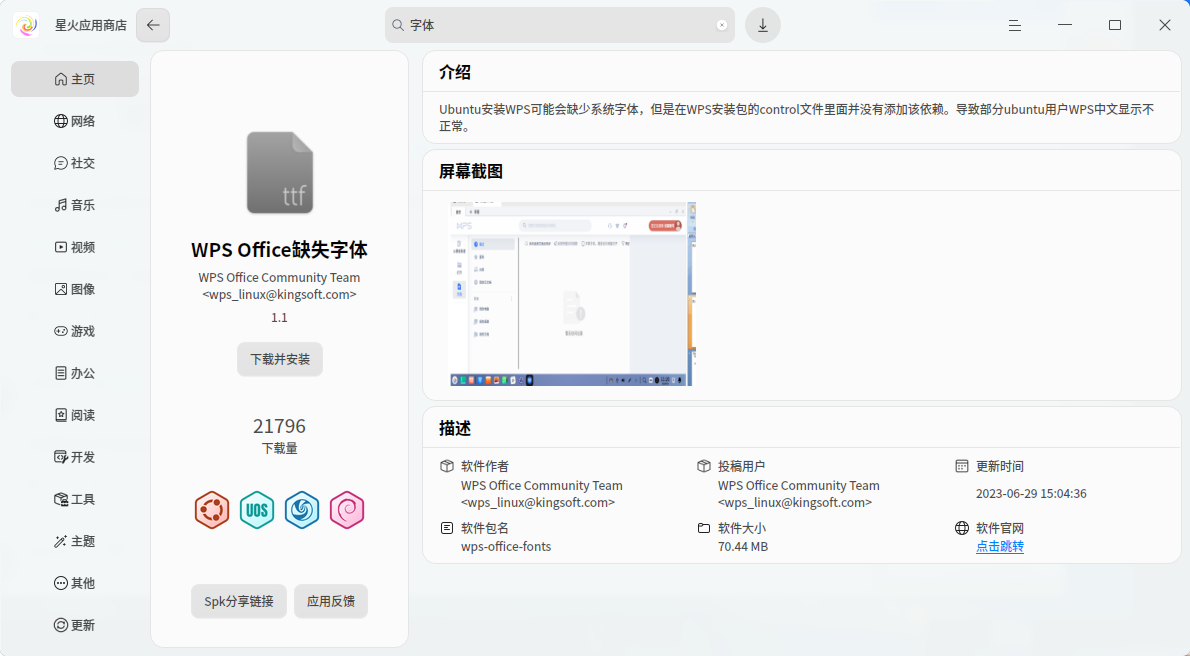The image size is (1190, 656).
Task: Open the 图像 category
Action: 75,289
